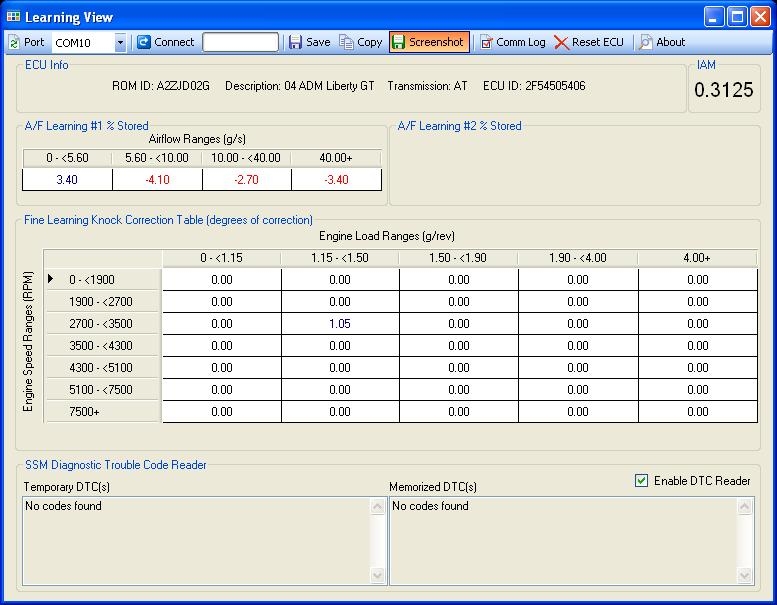Select the COM10 port combo box
The image size is (777, 605).
pos(89,43)
